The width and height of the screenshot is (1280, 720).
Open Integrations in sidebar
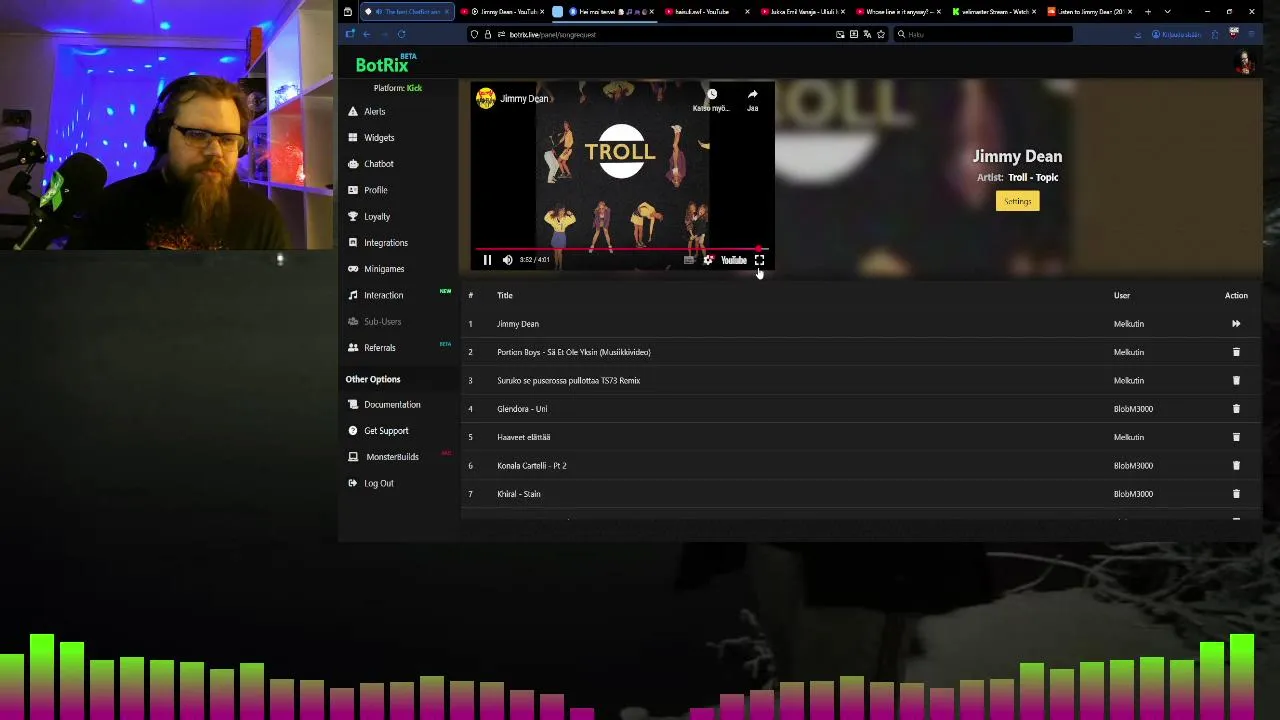tap(386, 242)
